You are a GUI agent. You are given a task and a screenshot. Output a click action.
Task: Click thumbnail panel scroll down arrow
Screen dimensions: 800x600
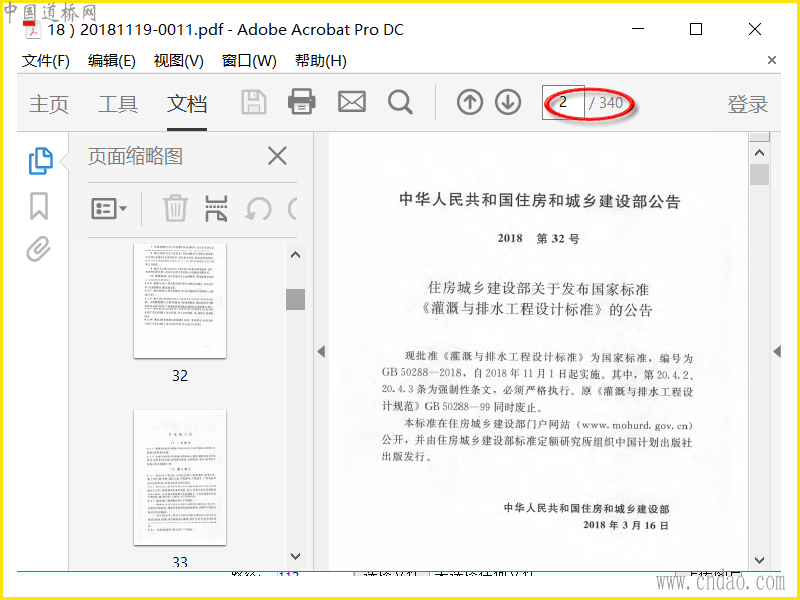tap(295, 556)
